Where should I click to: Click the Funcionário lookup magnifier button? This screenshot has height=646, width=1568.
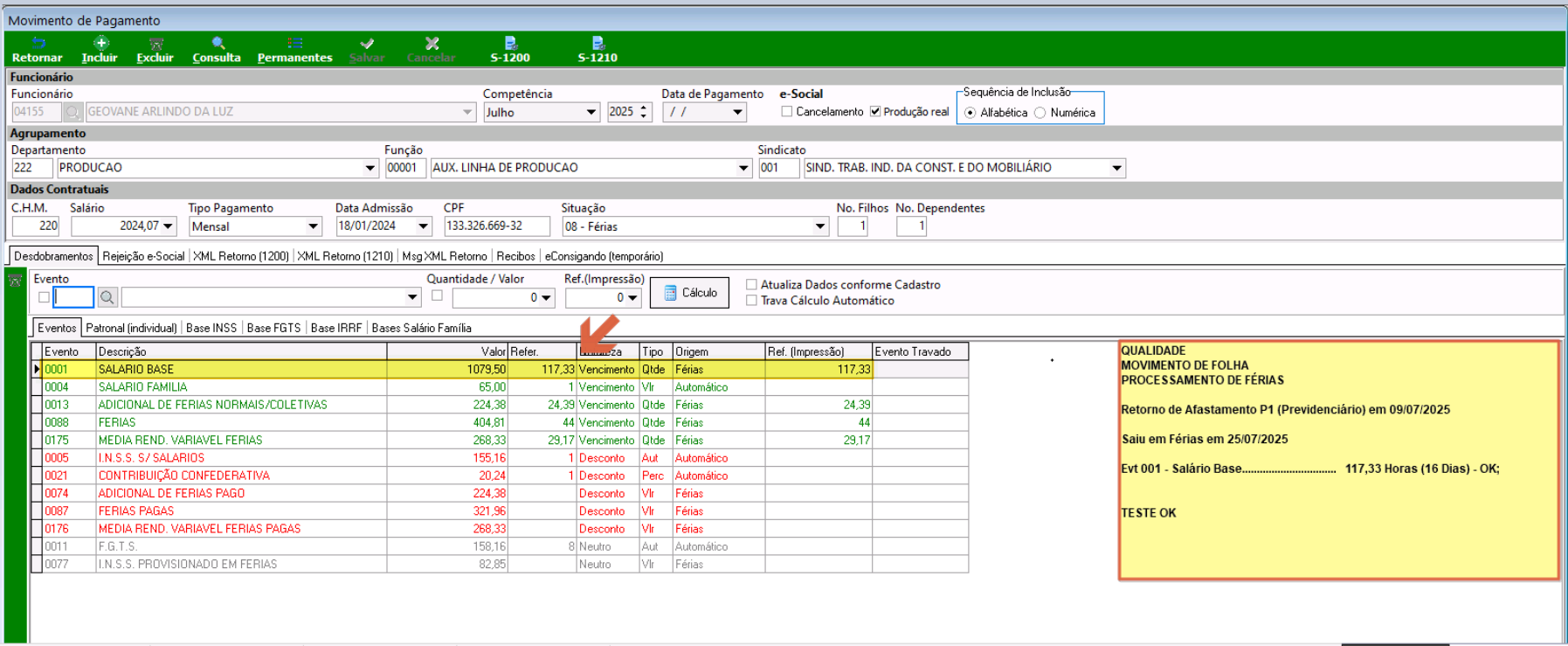[x=73, y=112]
